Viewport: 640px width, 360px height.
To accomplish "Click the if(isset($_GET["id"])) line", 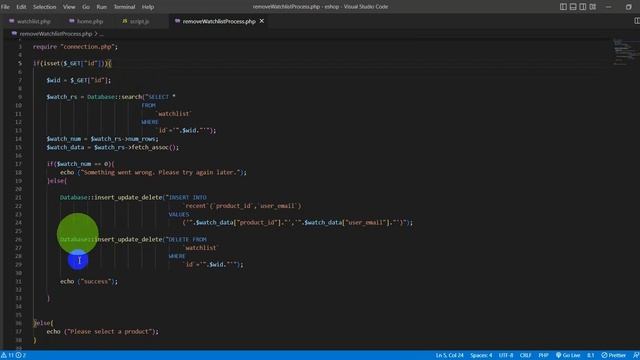I will 72,63.
